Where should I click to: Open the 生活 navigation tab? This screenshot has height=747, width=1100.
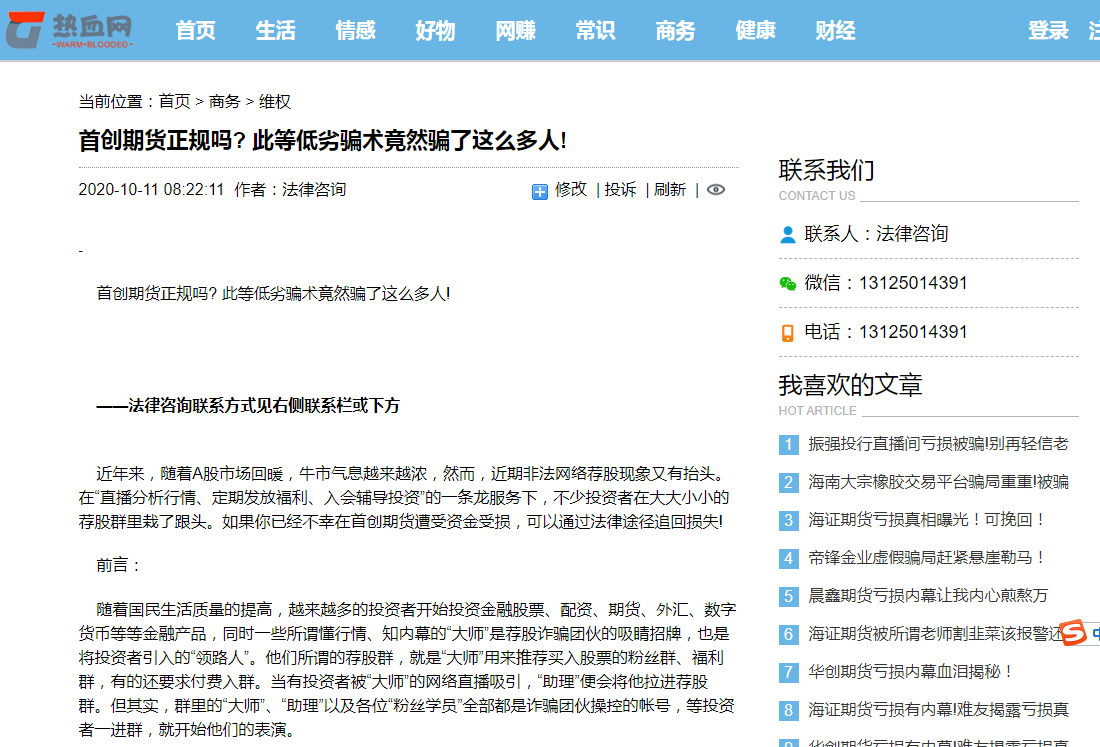tap(275, 30)
